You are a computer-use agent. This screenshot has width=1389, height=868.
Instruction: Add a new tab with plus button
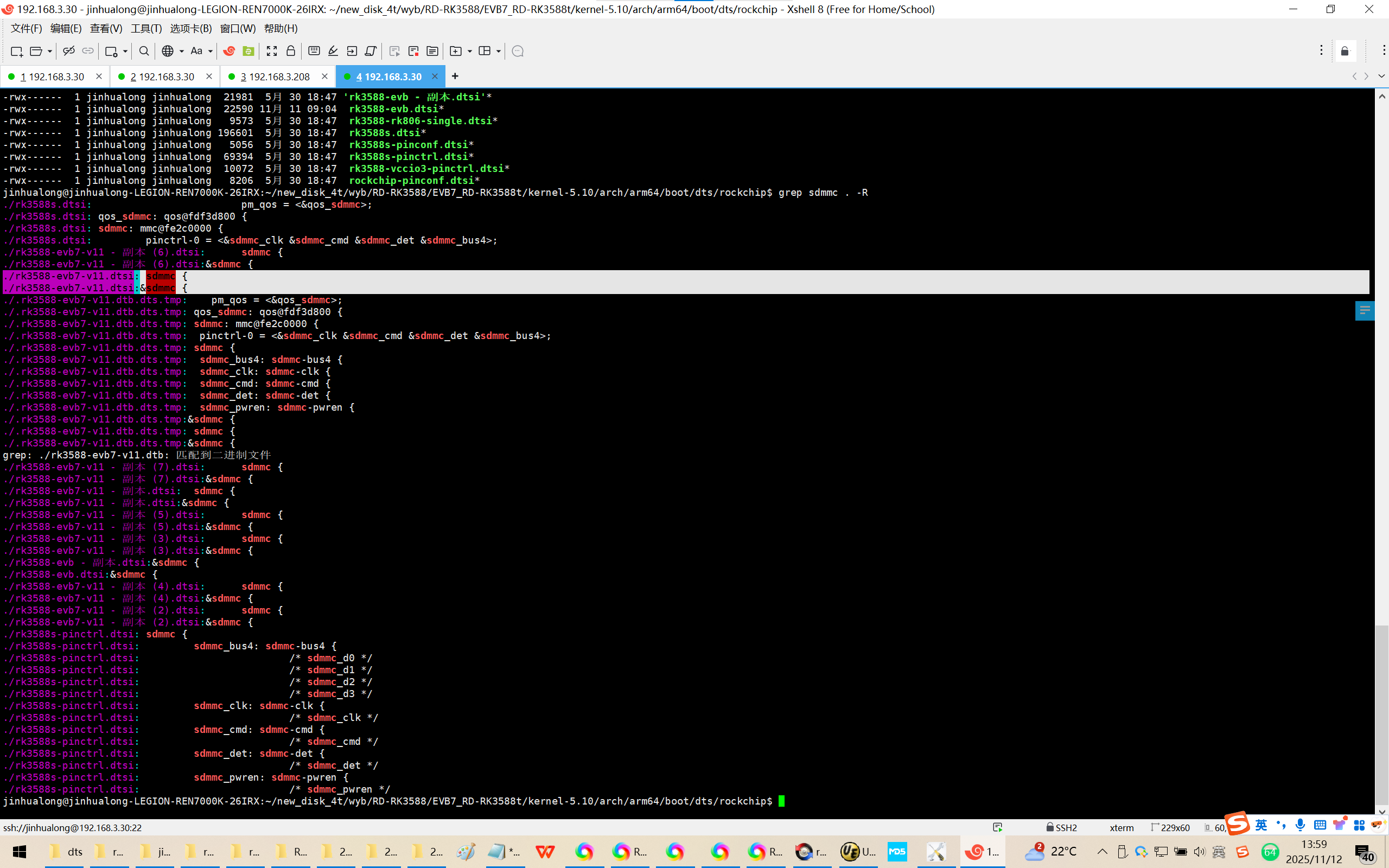pos(455,76)
